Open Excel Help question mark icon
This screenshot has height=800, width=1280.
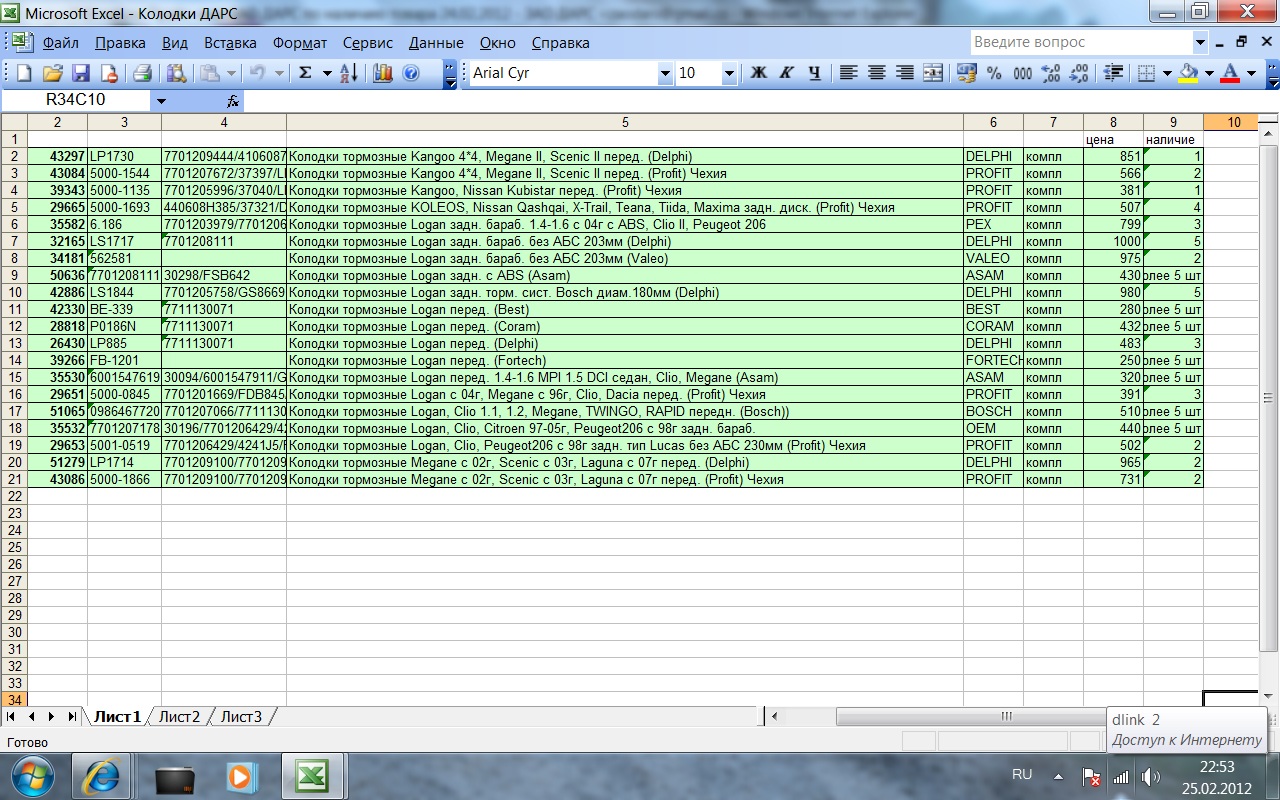click(x=410, y=73)
